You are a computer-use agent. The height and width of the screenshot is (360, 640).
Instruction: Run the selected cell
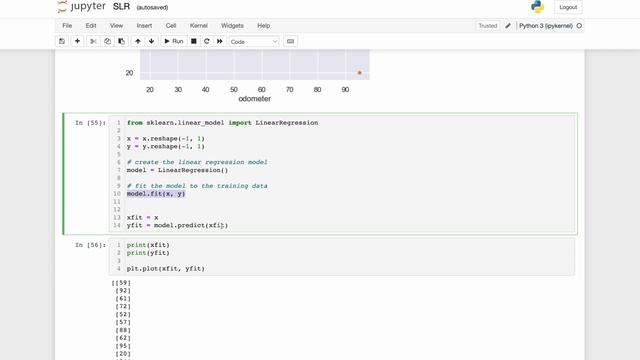click(x=173, y=41)
